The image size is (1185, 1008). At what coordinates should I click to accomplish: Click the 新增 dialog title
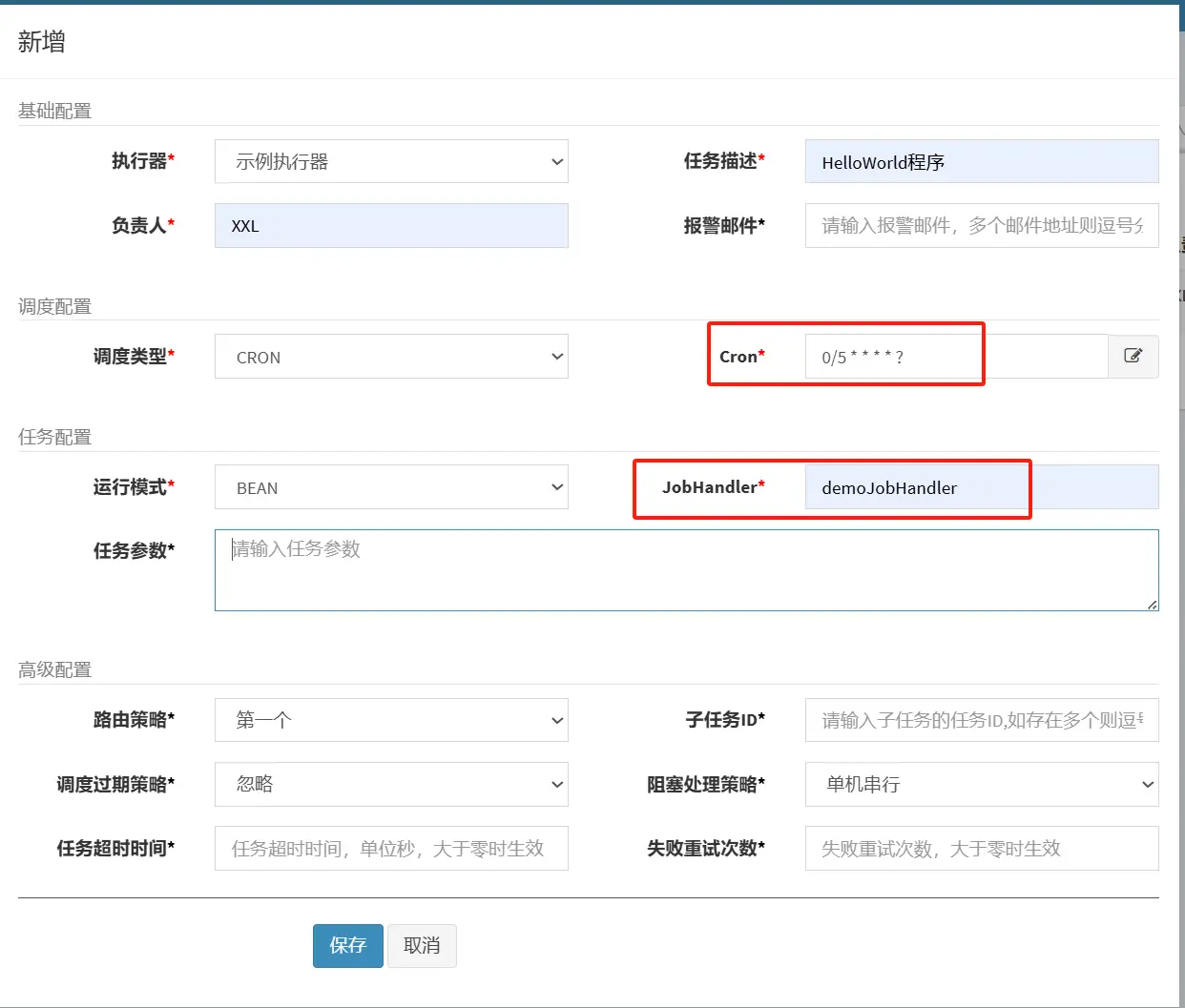tap(42, 42)
